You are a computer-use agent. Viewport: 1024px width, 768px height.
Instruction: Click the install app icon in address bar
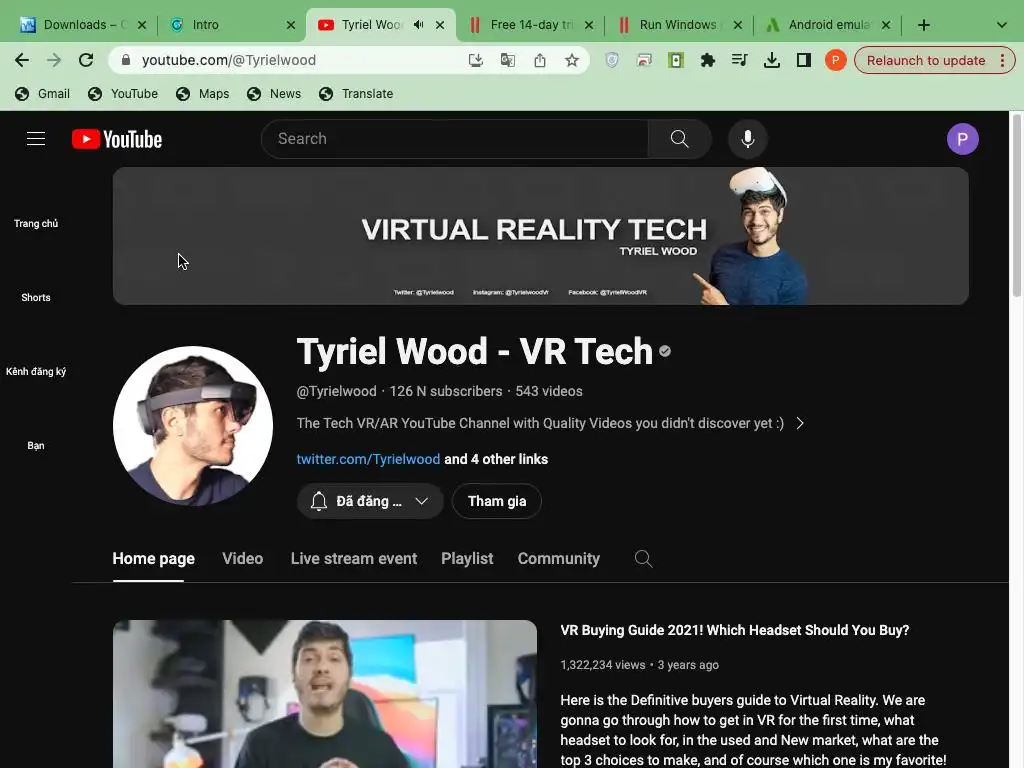click(475, 60)
